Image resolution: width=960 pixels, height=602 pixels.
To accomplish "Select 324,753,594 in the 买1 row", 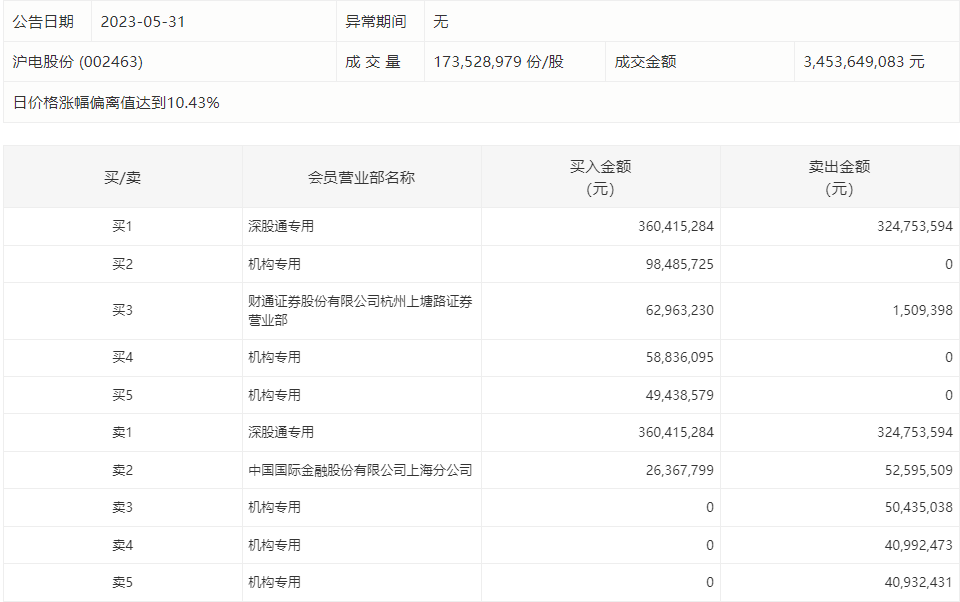I will click(915, 227).
